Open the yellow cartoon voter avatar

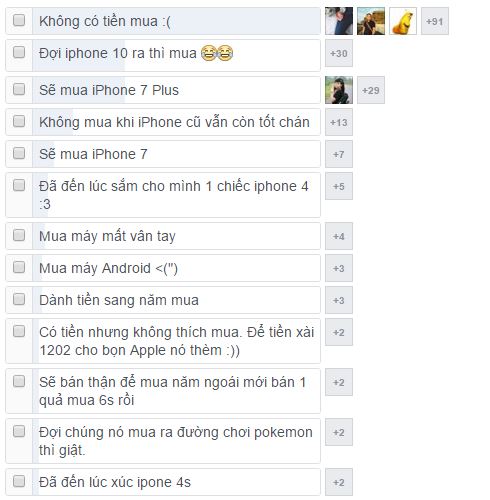coord(403,21)
